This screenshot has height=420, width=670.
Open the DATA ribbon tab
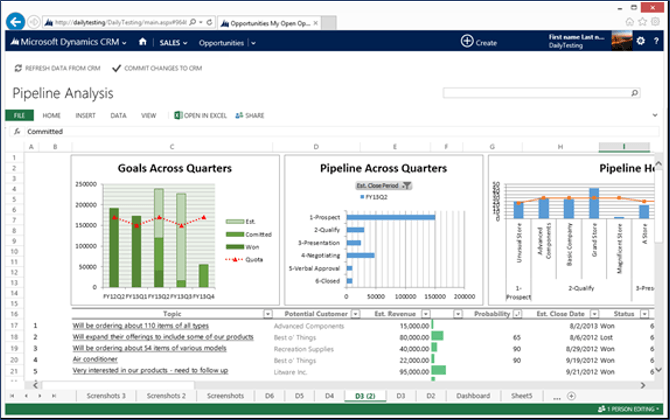(x=118, y=115)
